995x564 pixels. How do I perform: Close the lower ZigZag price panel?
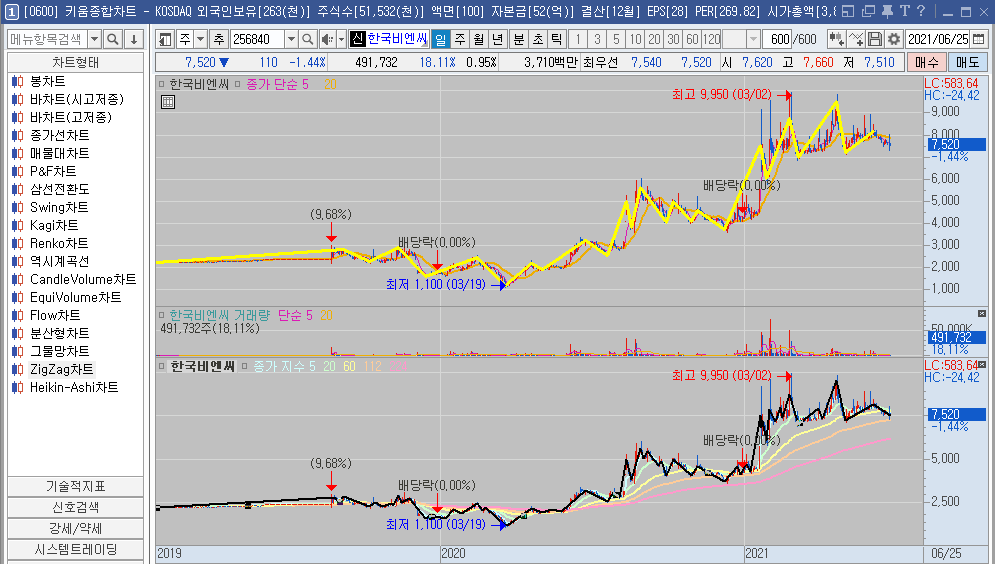click(982, 364)
